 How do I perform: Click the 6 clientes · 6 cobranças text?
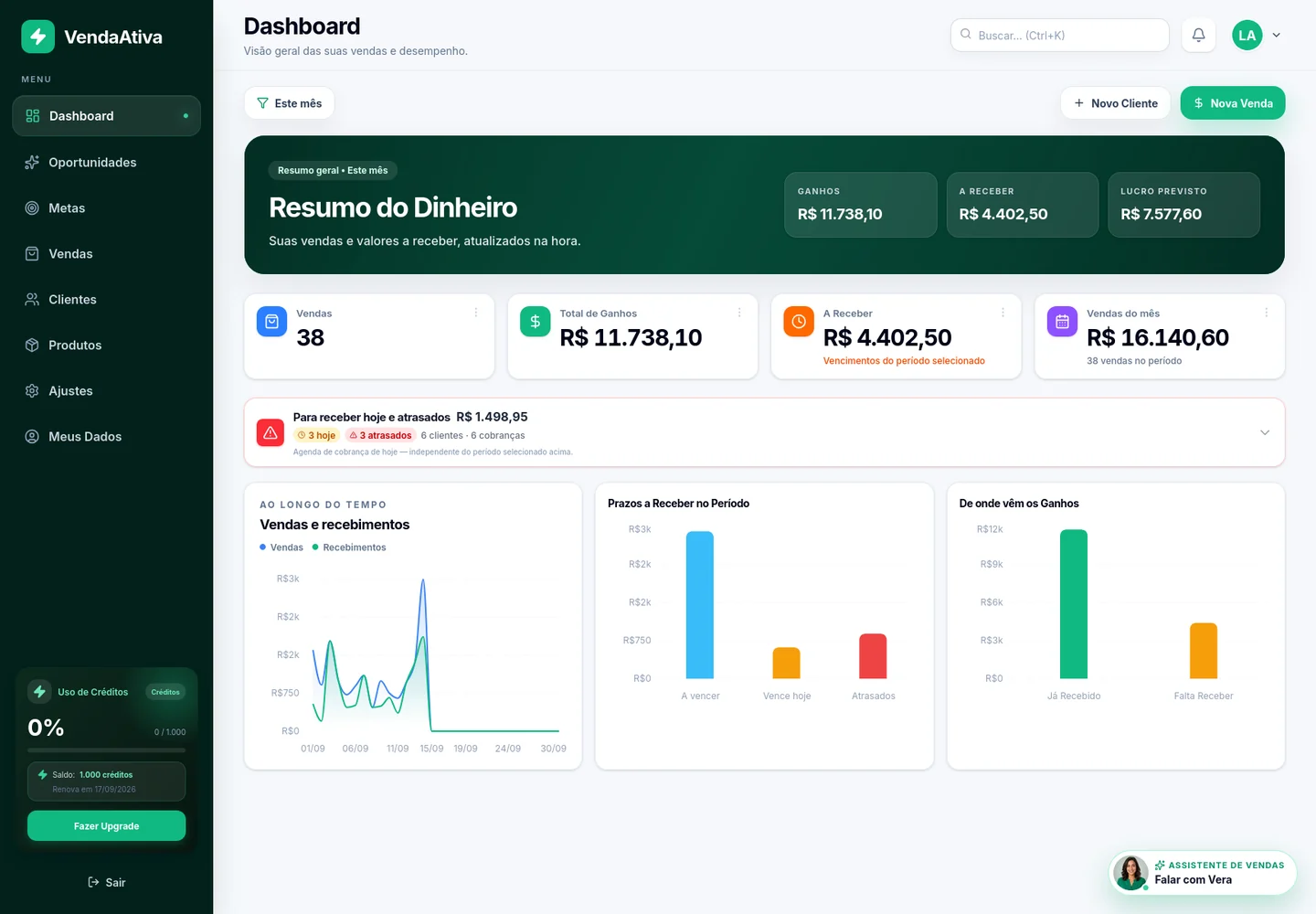click(x=472, y=436)
